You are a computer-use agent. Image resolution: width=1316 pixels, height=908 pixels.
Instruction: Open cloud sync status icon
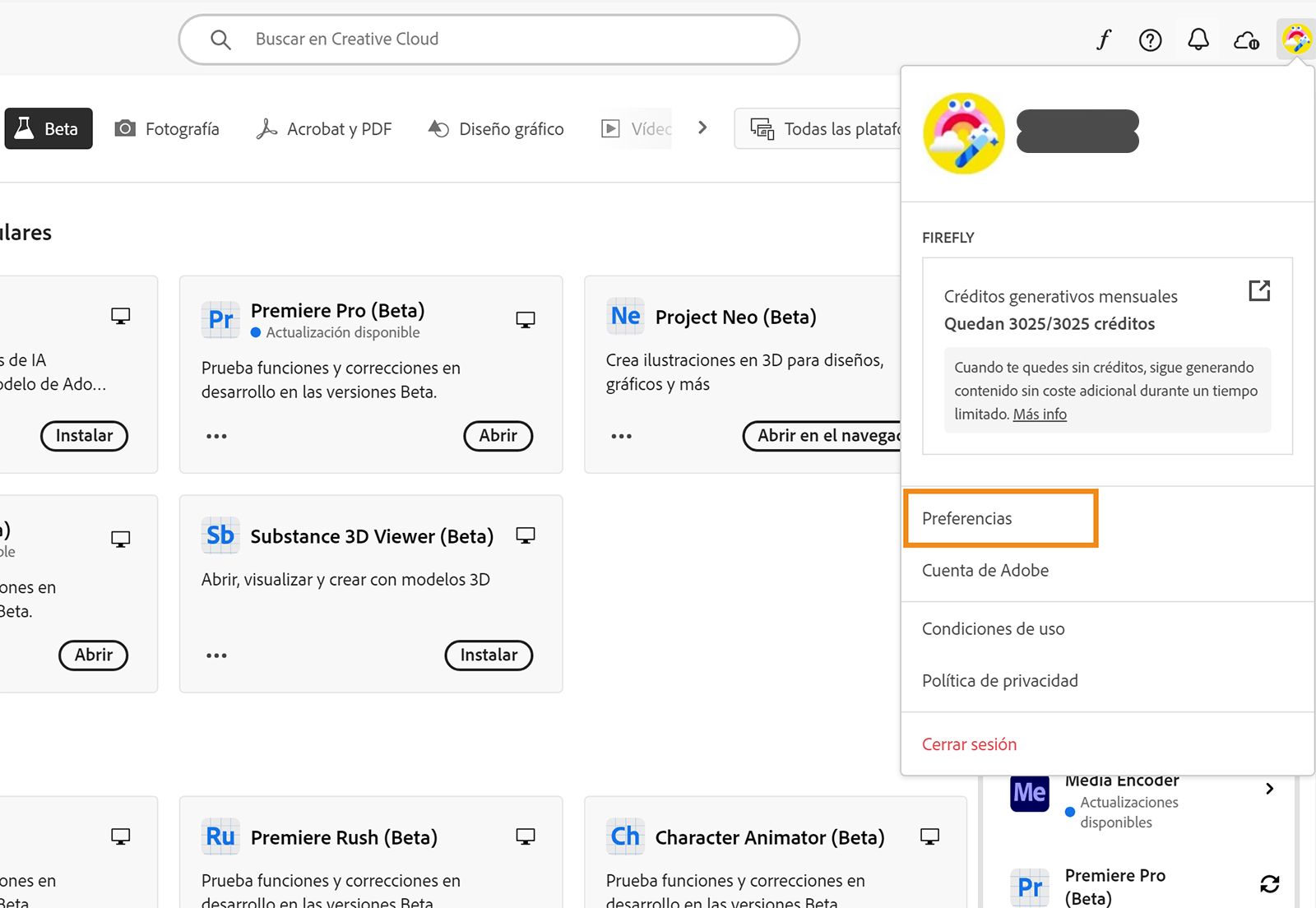click(1246, 39)
